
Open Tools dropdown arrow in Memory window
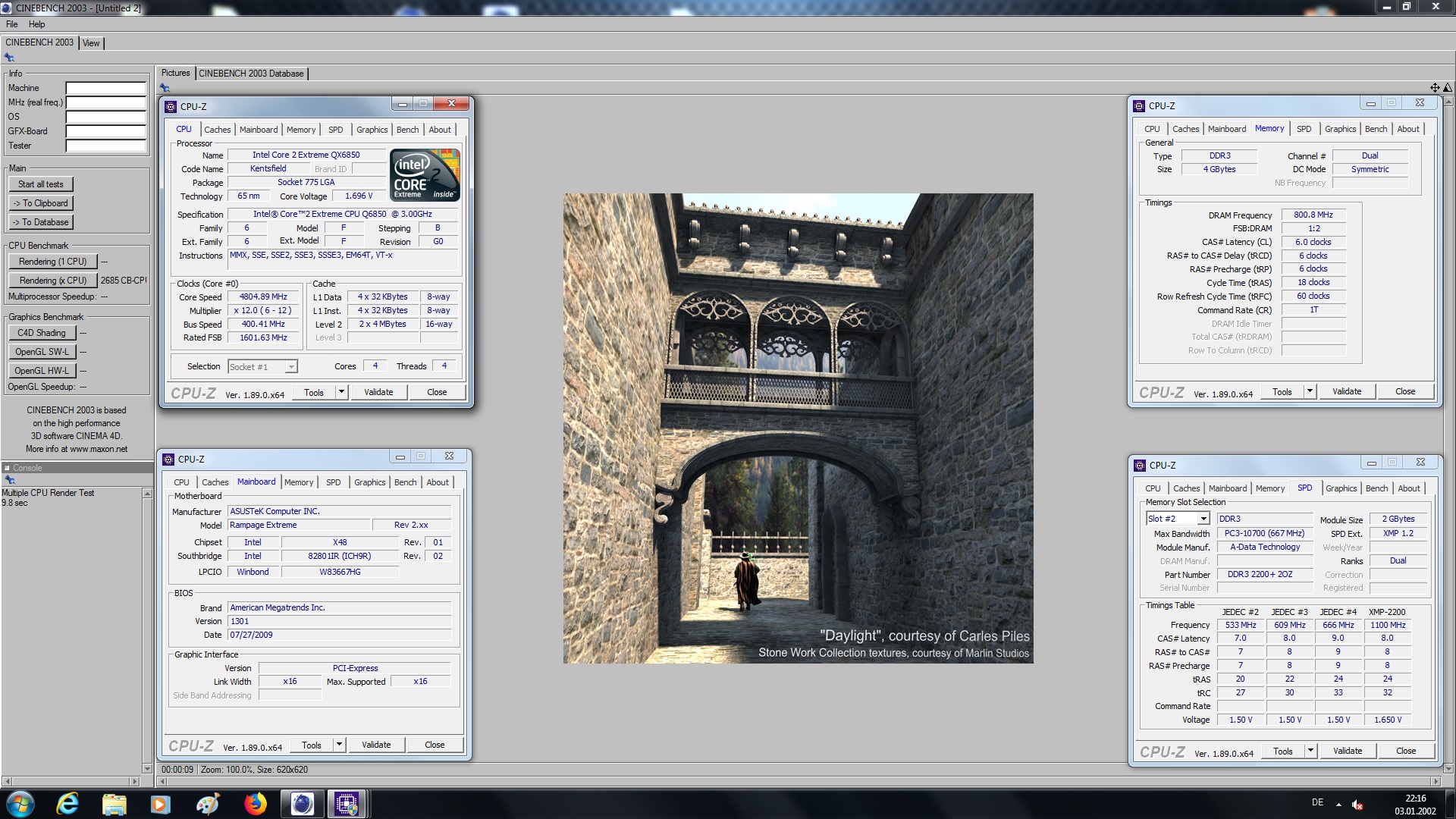[1310, 391]
